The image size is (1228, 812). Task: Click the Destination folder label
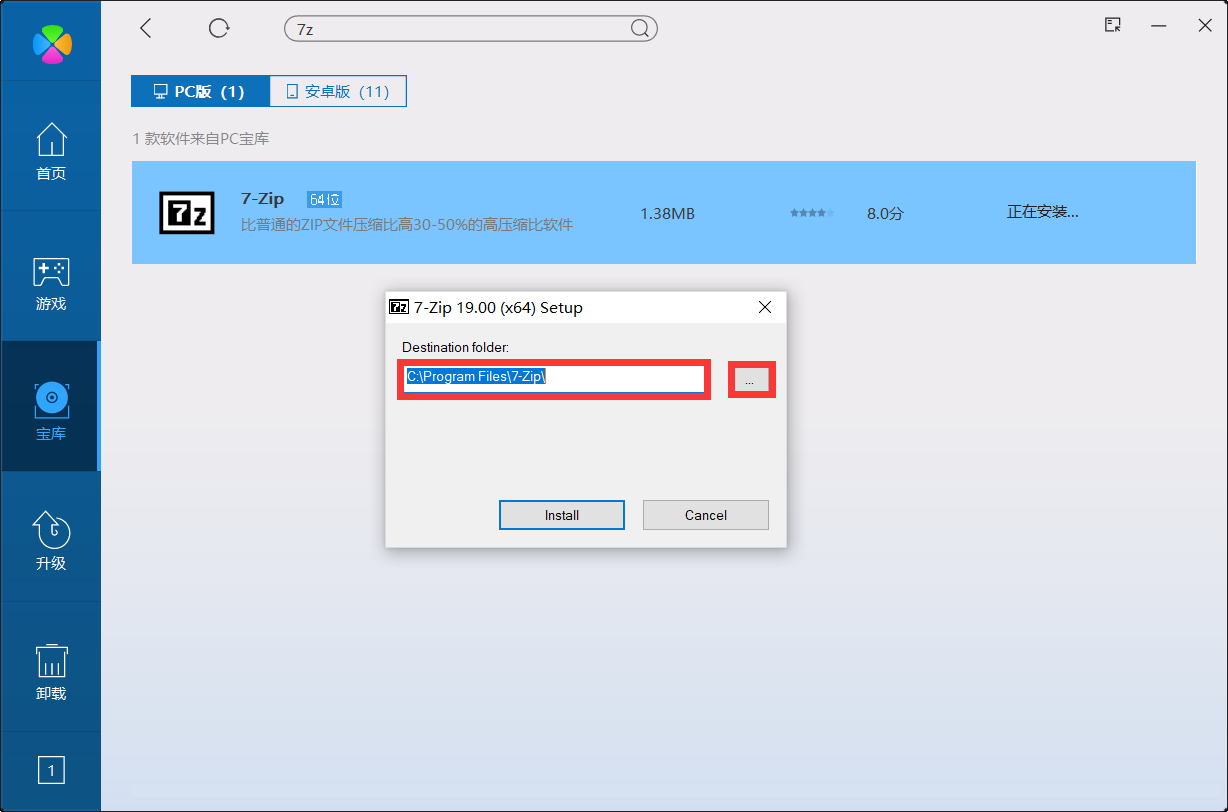pyautogui.click(x=456, y=347)
